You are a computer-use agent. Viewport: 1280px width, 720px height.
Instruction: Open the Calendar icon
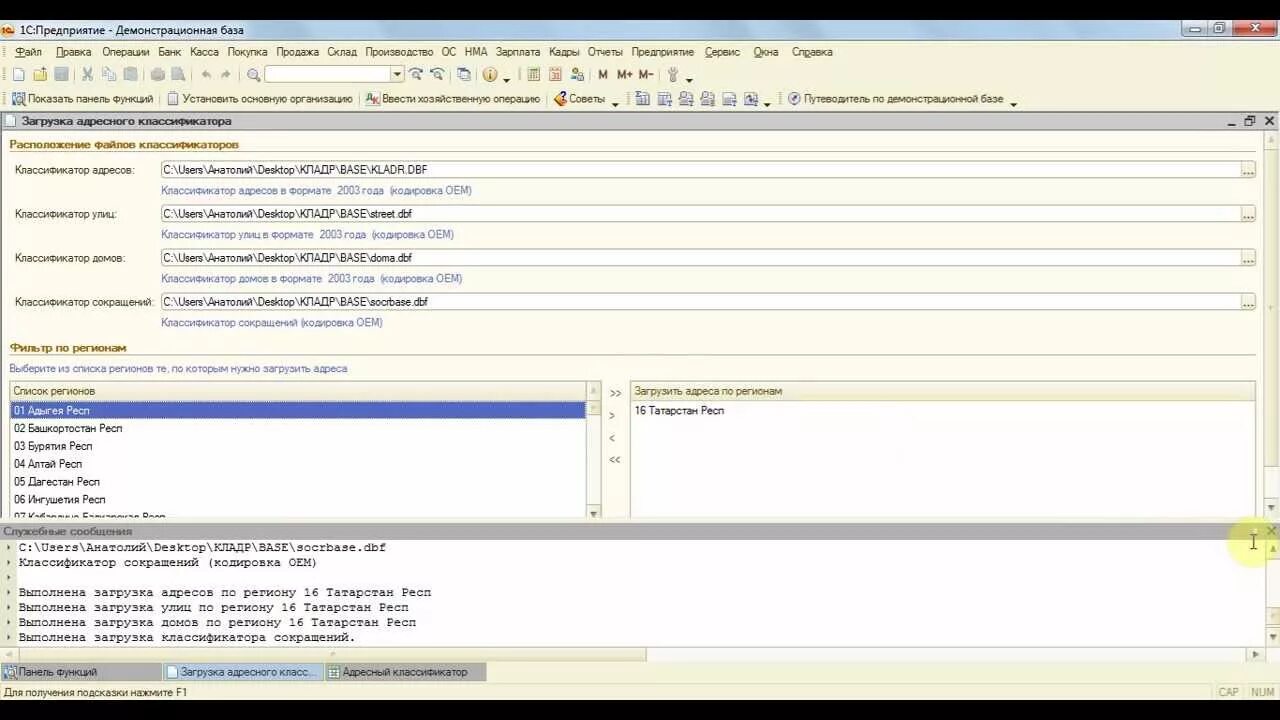[x=555, y=75]
